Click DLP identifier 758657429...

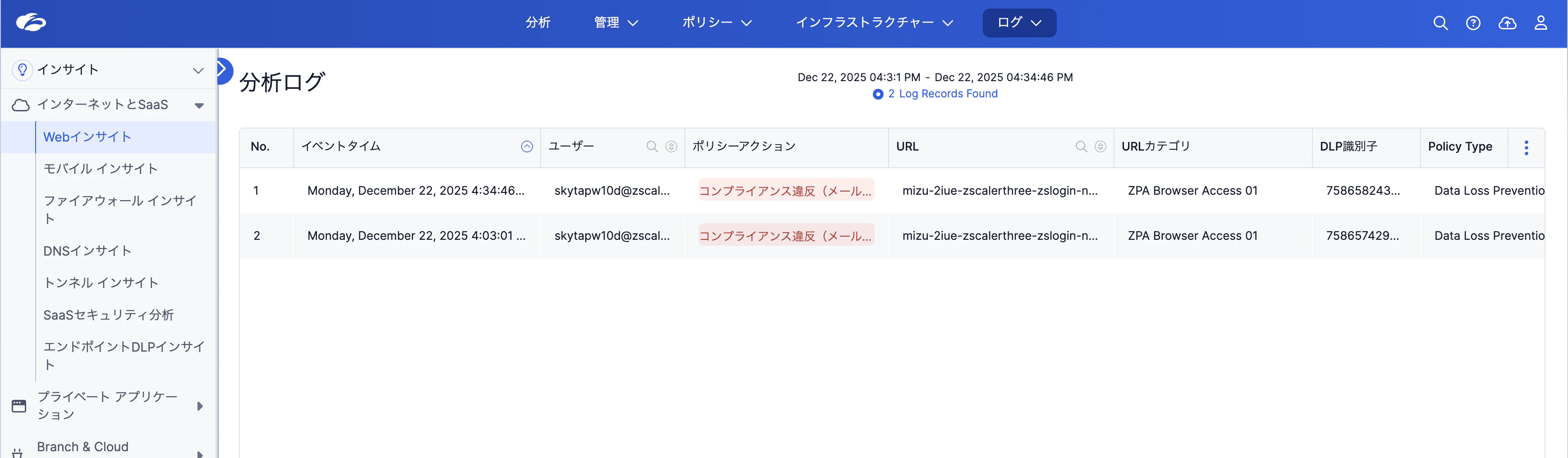coord(1362,236)
